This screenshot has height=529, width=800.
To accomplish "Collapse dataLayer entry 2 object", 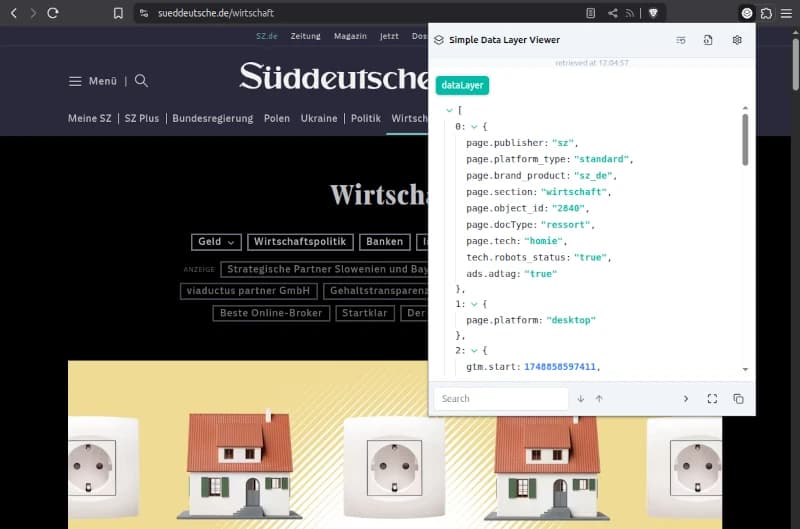I will 474,350.
